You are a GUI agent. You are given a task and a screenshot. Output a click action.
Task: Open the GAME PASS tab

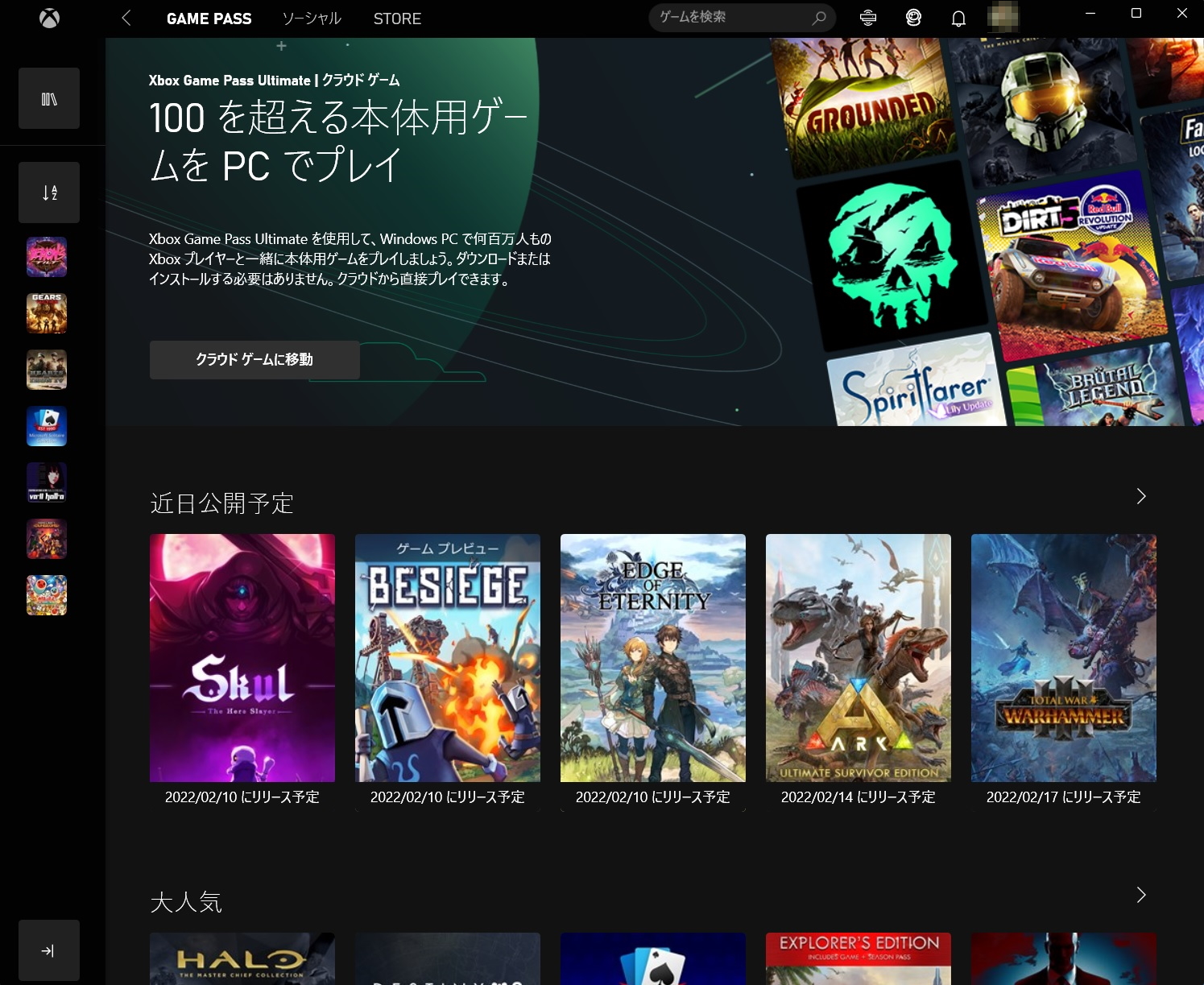(209, 19)
